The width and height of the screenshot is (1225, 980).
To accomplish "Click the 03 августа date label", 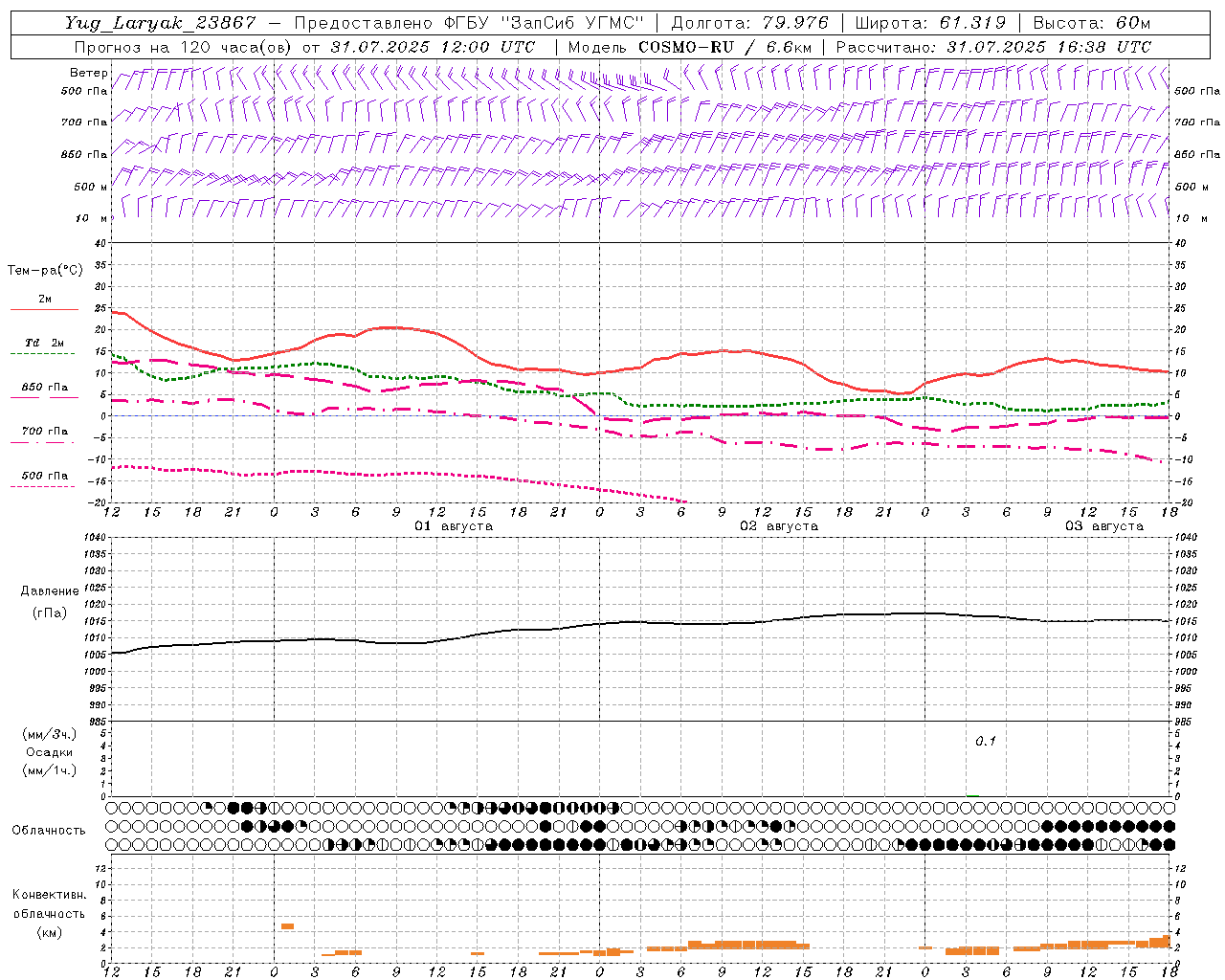I will point(1104,526).
